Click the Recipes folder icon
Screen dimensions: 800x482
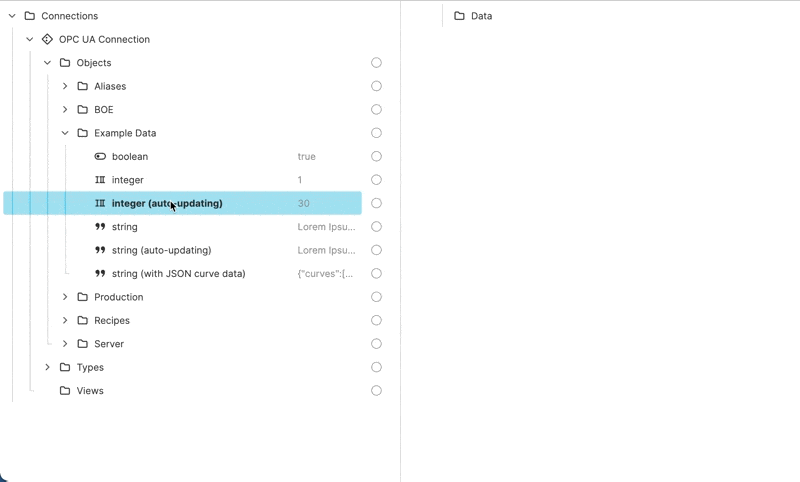[82, 321]
